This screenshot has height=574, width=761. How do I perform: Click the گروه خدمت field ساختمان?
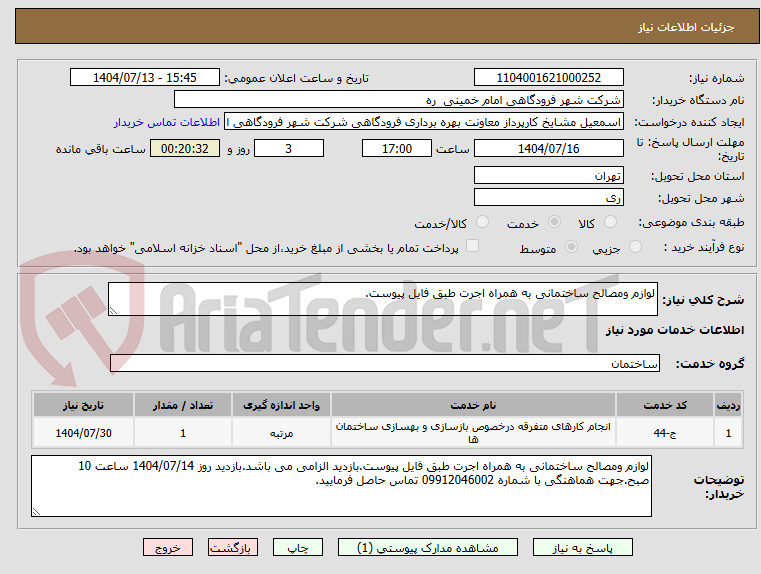point(385,363)
